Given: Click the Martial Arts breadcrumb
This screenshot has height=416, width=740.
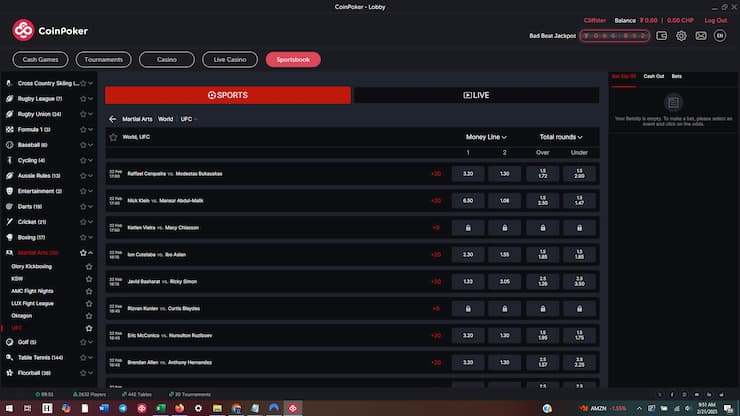Looking at the screenshot, I should 137,119.
